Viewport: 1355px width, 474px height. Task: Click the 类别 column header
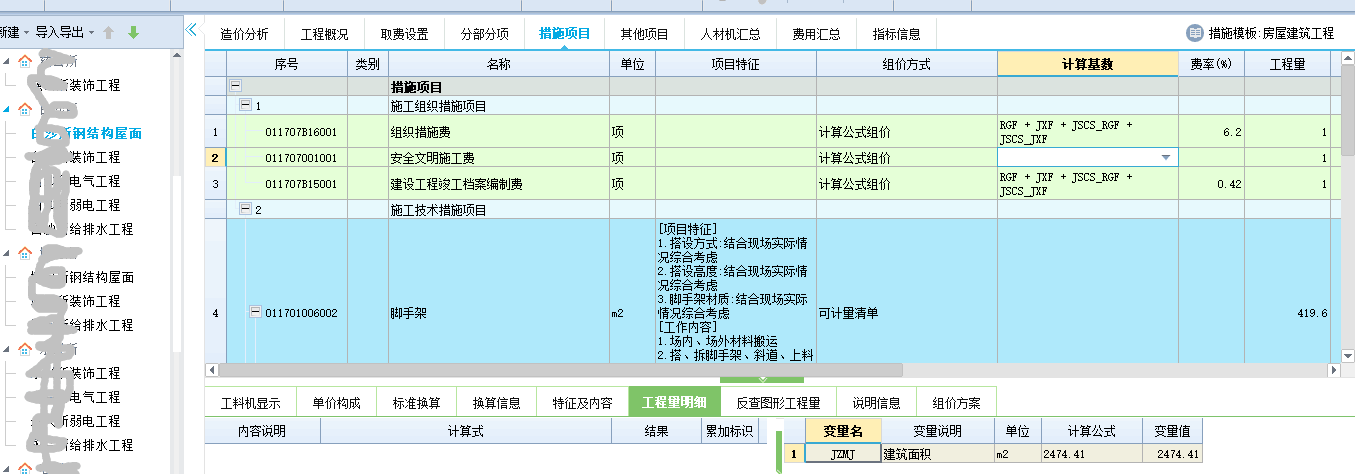[367, 64]
